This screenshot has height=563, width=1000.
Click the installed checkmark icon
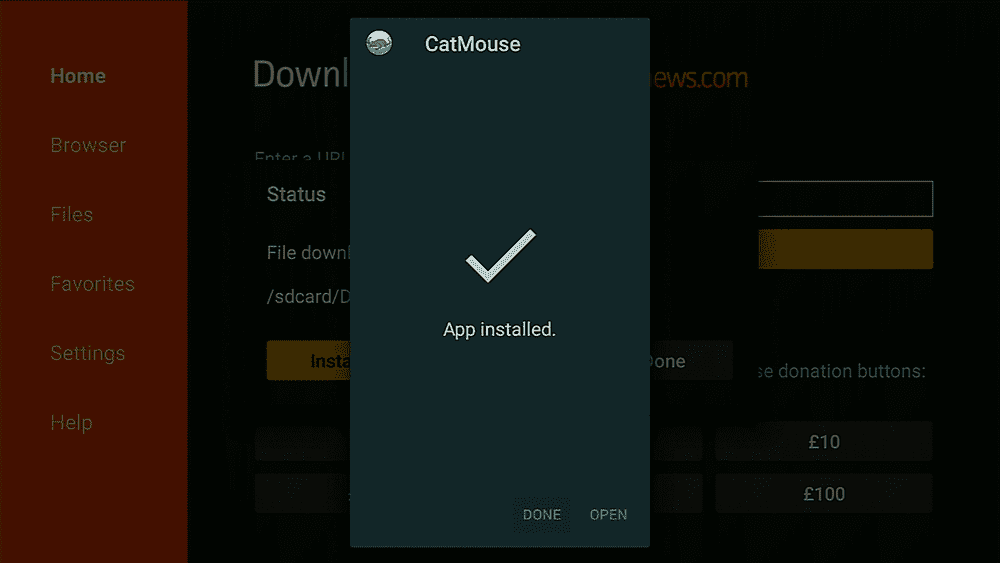click(501, 256)
